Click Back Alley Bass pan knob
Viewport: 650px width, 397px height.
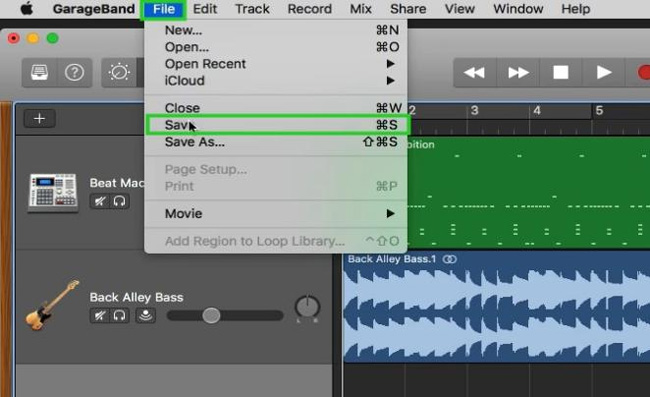coord(307,307)
